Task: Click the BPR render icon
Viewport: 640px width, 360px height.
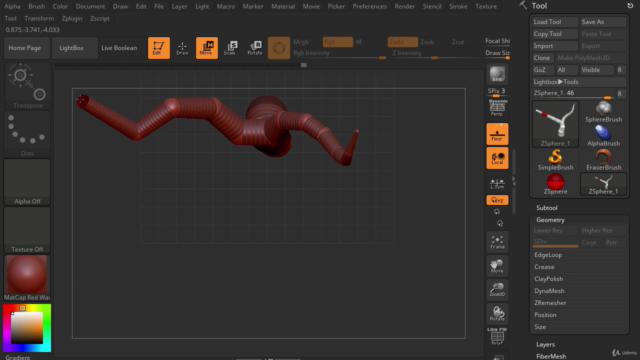Action: (x=497, y=74)
